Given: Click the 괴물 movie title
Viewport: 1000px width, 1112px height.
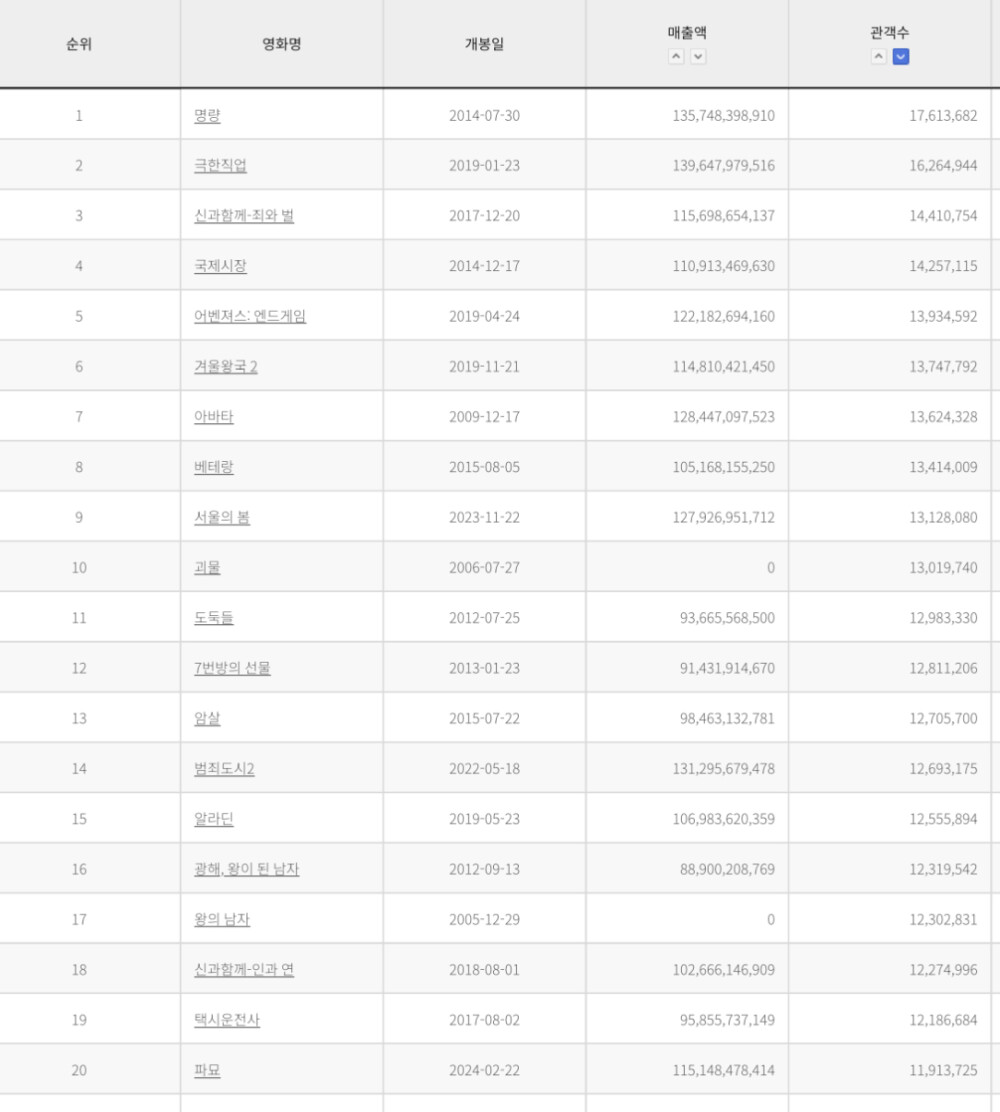Looking at the screenshot, I should 207,568.
